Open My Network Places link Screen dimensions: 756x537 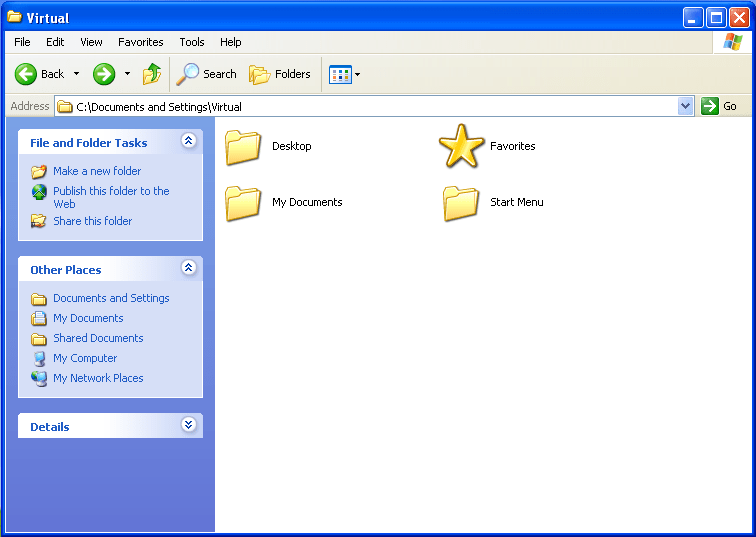click(x=98, y=378)
